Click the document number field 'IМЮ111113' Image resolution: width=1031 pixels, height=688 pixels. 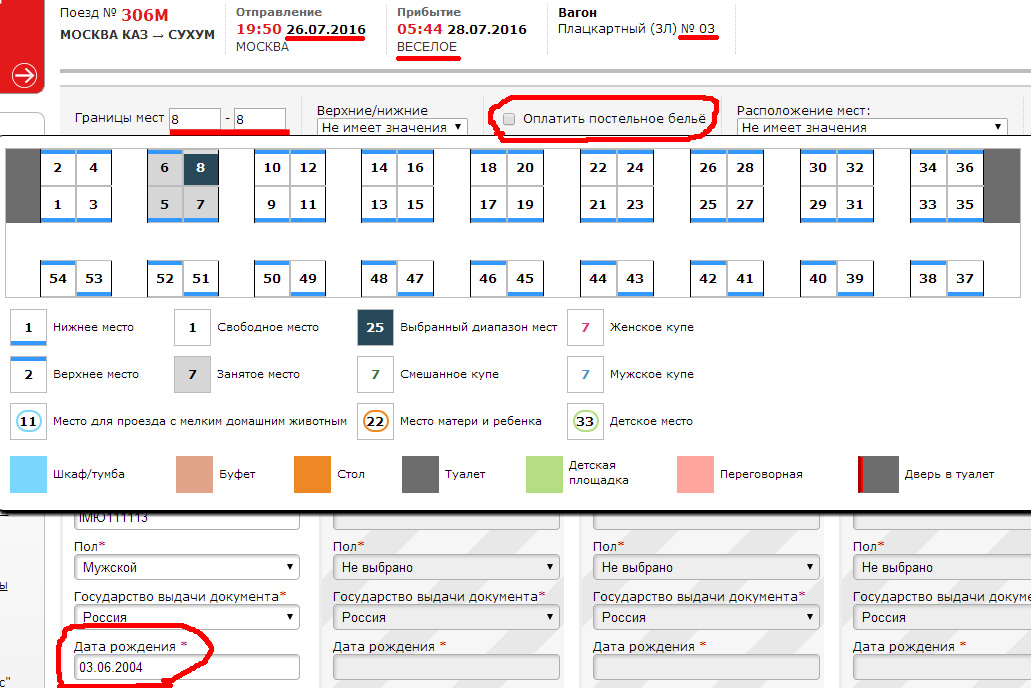click(187, 520)
